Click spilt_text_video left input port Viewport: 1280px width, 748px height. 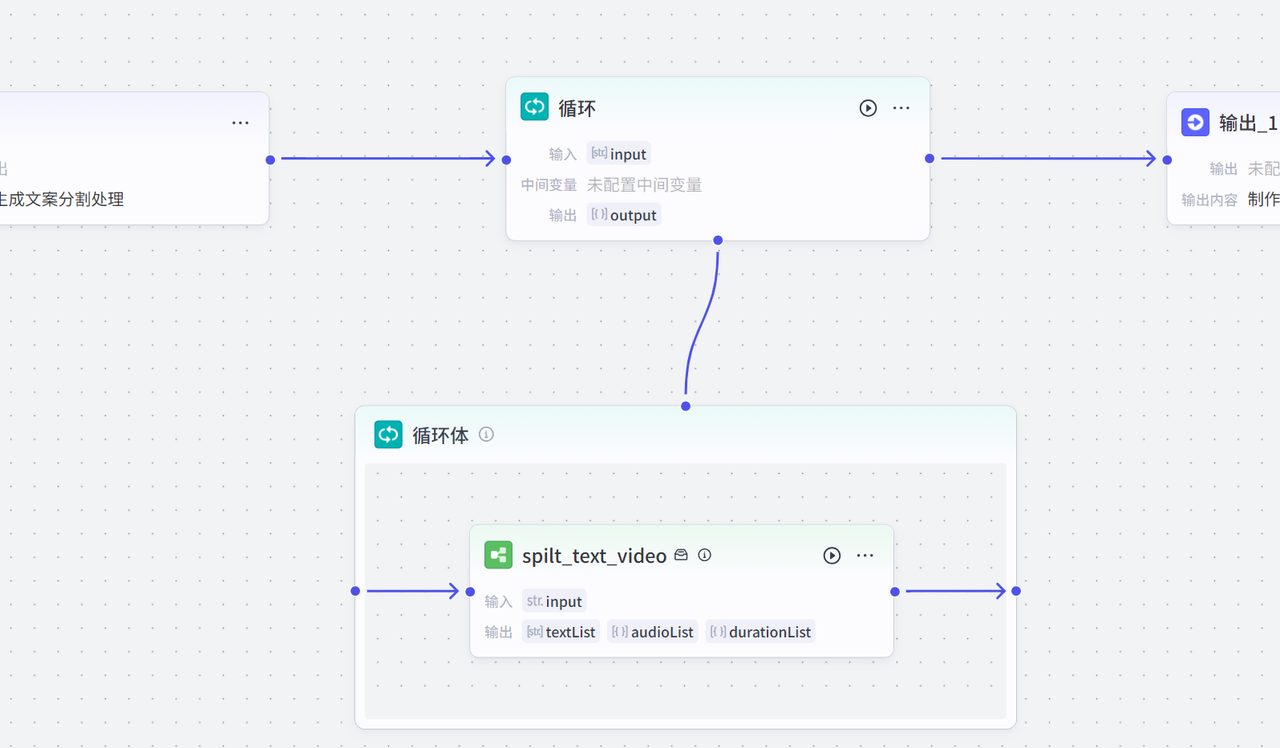(x=471, y=591)
